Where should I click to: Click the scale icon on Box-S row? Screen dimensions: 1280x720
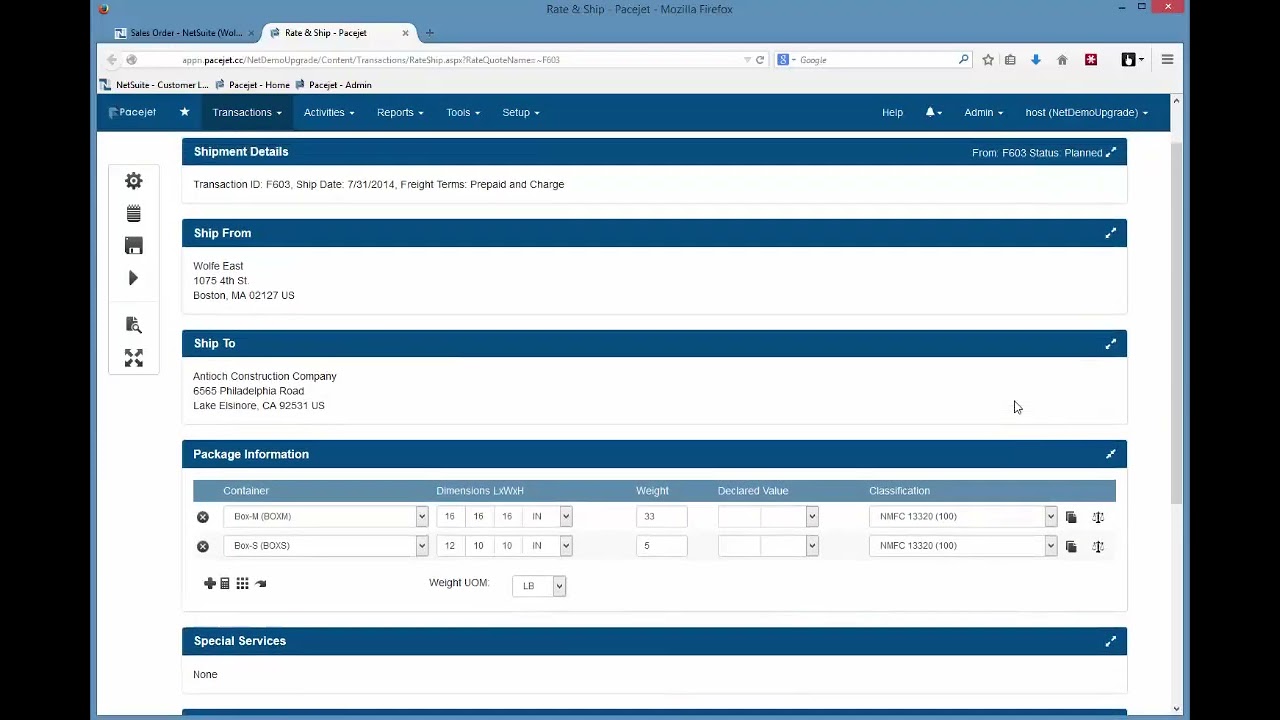pos(1098,546)
